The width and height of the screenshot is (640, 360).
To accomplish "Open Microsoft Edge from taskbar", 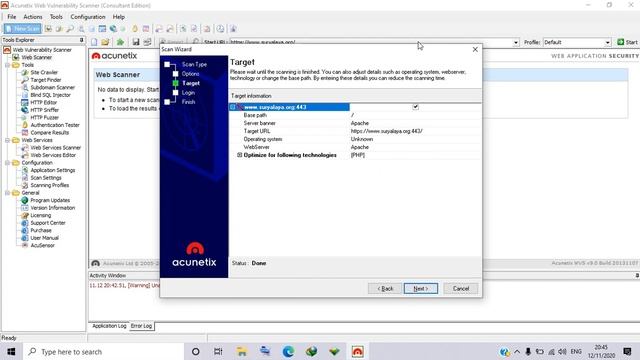I will click(288, 352).
